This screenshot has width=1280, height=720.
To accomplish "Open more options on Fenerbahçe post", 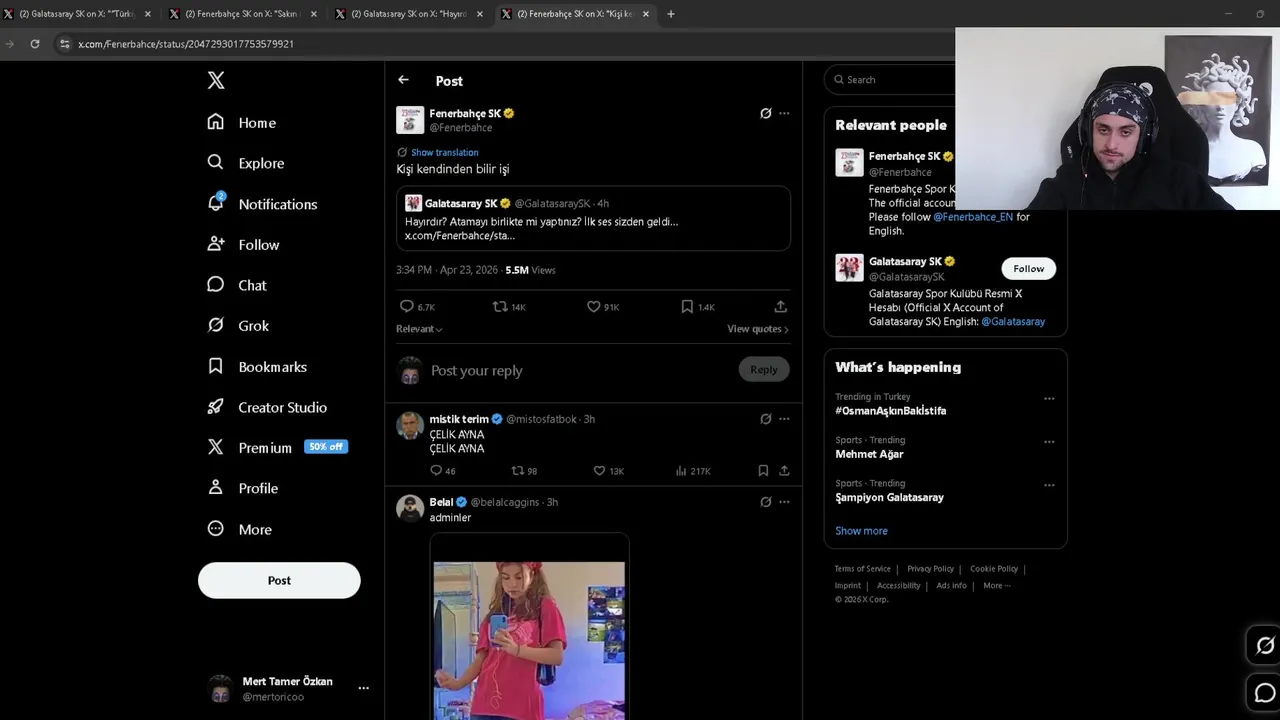I will [x=784, y=113].
